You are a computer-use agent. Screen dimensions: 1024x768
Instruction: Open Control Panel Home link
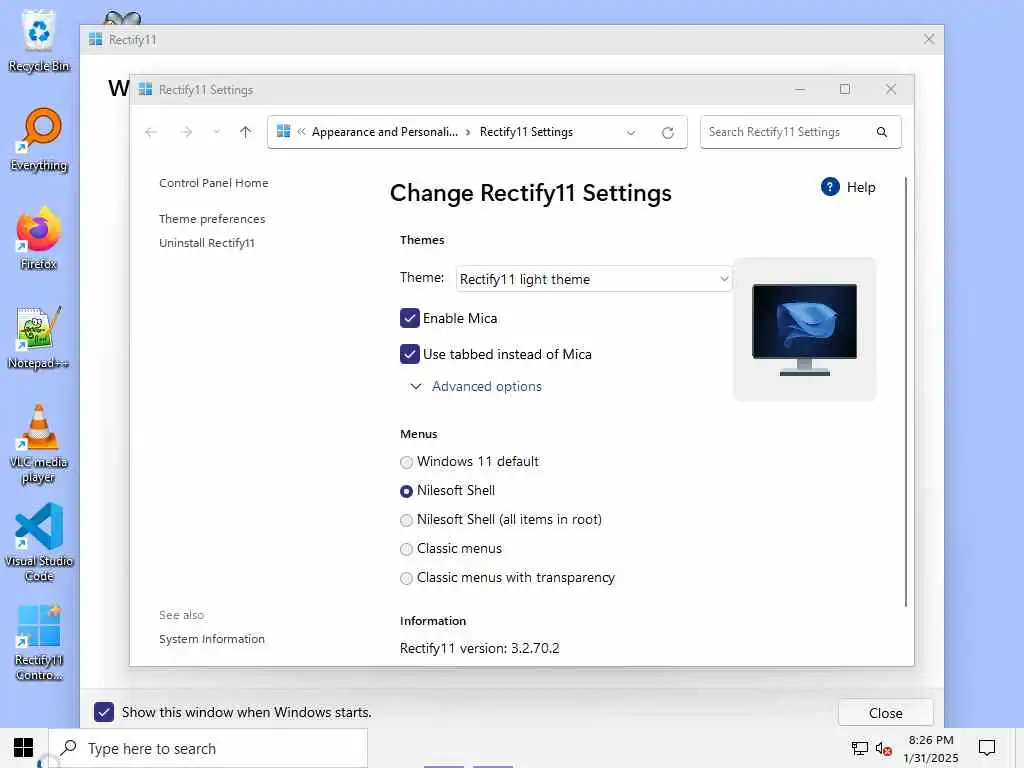(214, 183)
